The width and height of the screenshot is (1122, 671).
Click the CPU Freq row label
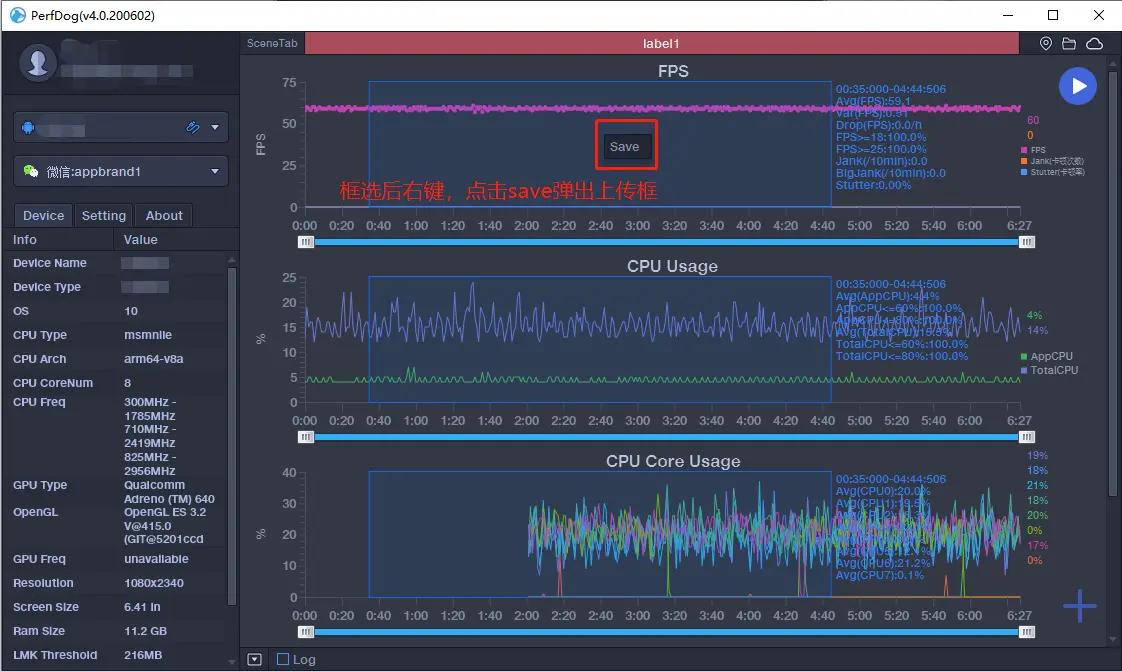[39, 402]
